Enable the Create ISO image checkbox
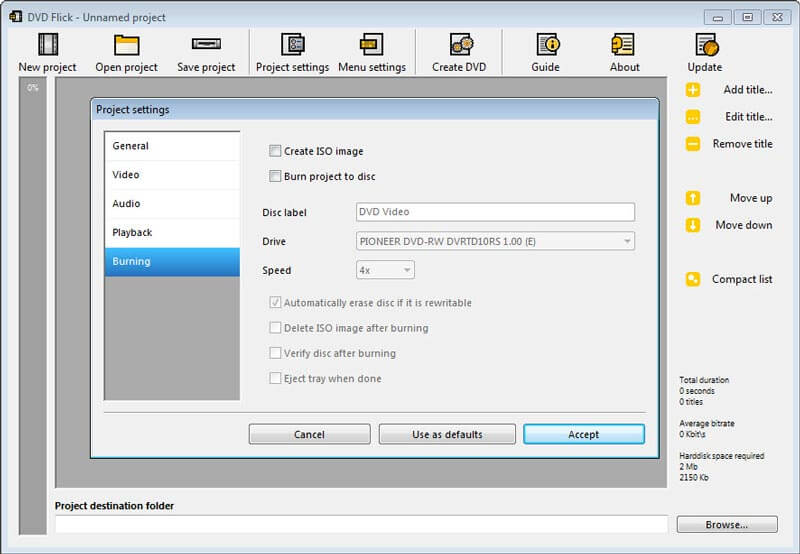 click(275, 152)
